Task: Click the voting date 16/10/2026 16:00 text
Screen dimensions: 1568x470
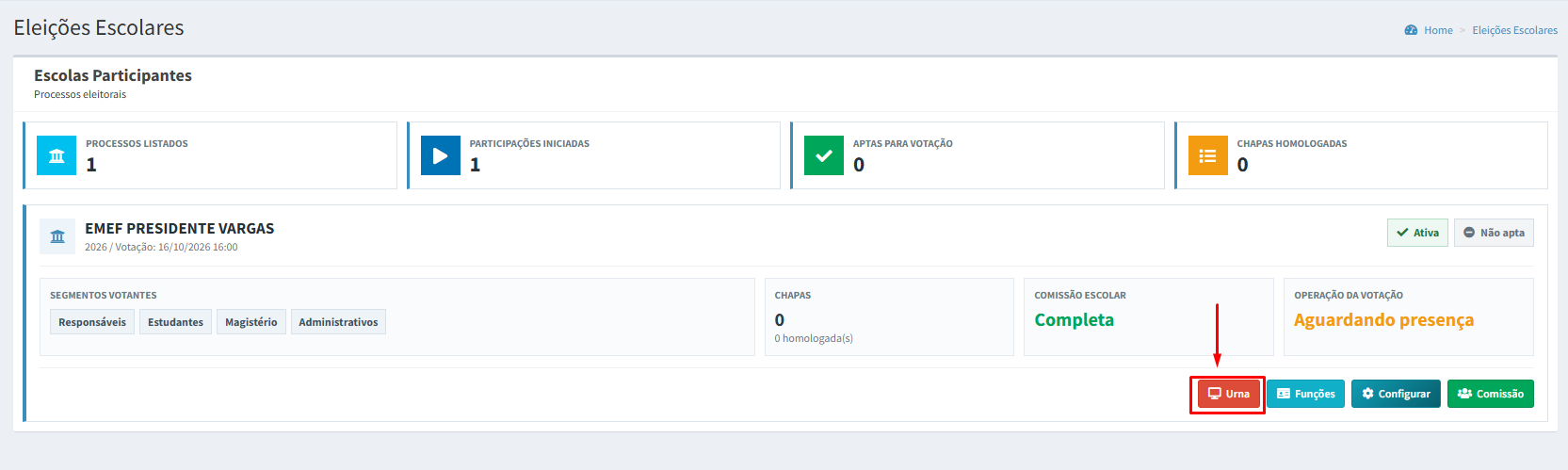Action: coord(198,248)
